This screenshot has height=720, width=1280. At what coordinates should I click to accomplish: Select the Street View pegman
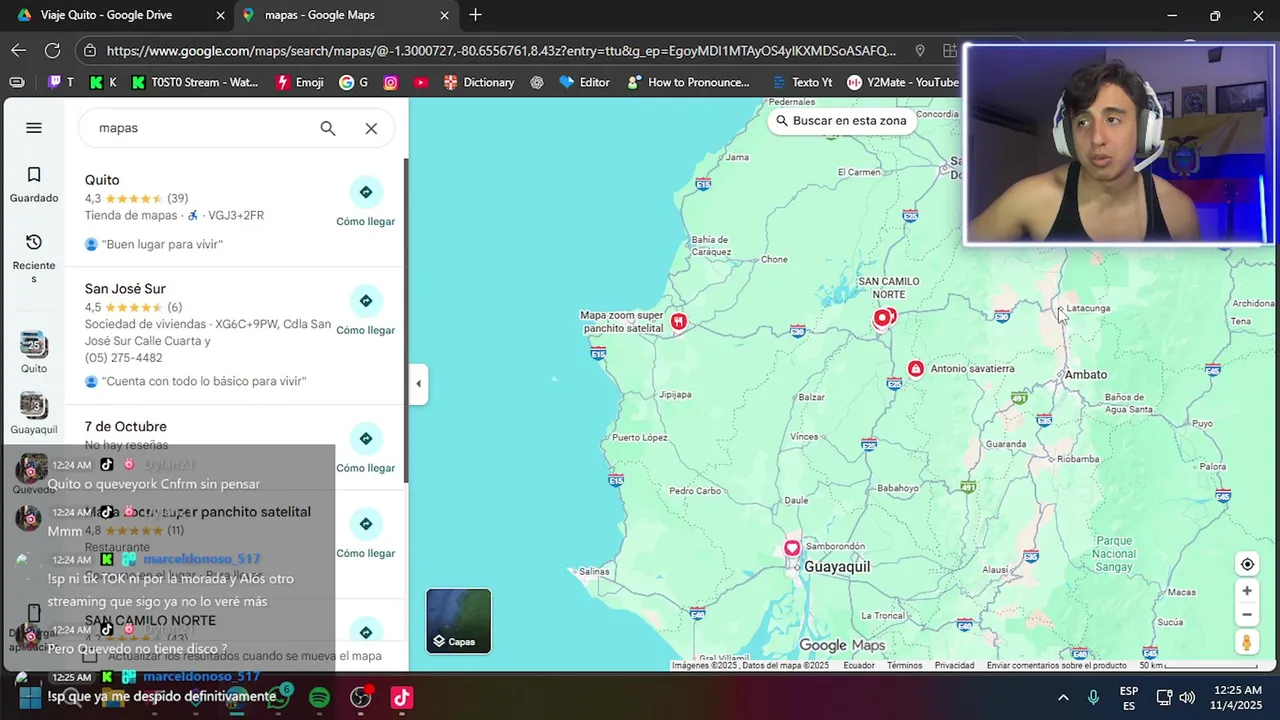[x=1247, y=643]
